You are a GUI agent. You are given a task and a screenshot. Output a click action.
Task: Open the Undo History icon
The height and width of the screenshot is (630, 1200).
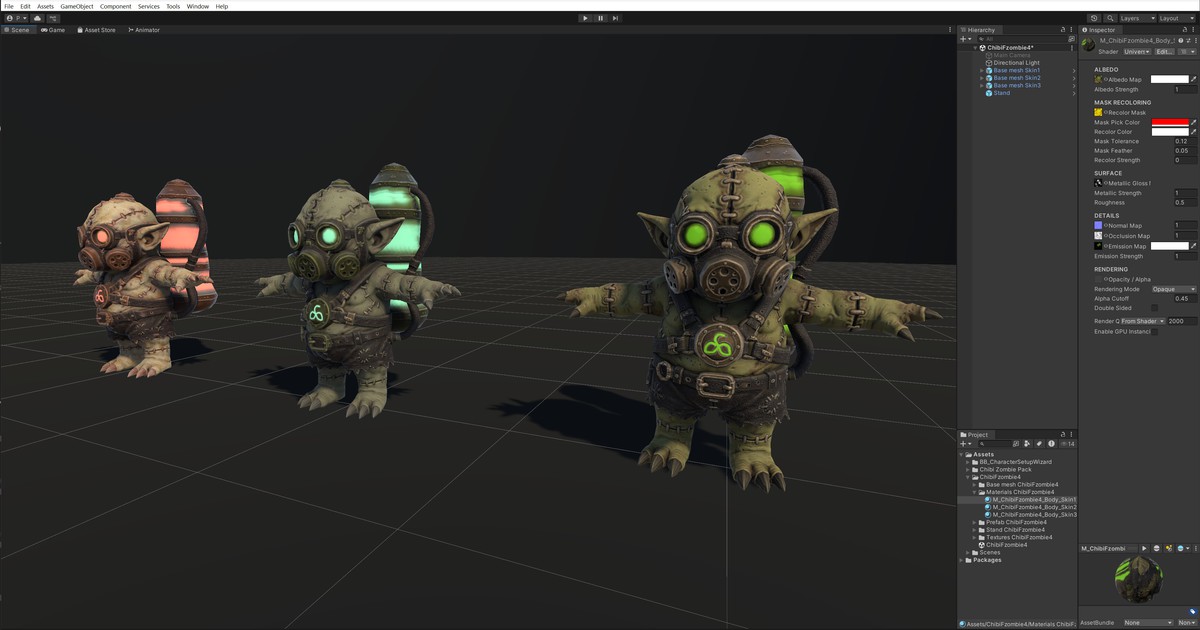coord(1094,18)
